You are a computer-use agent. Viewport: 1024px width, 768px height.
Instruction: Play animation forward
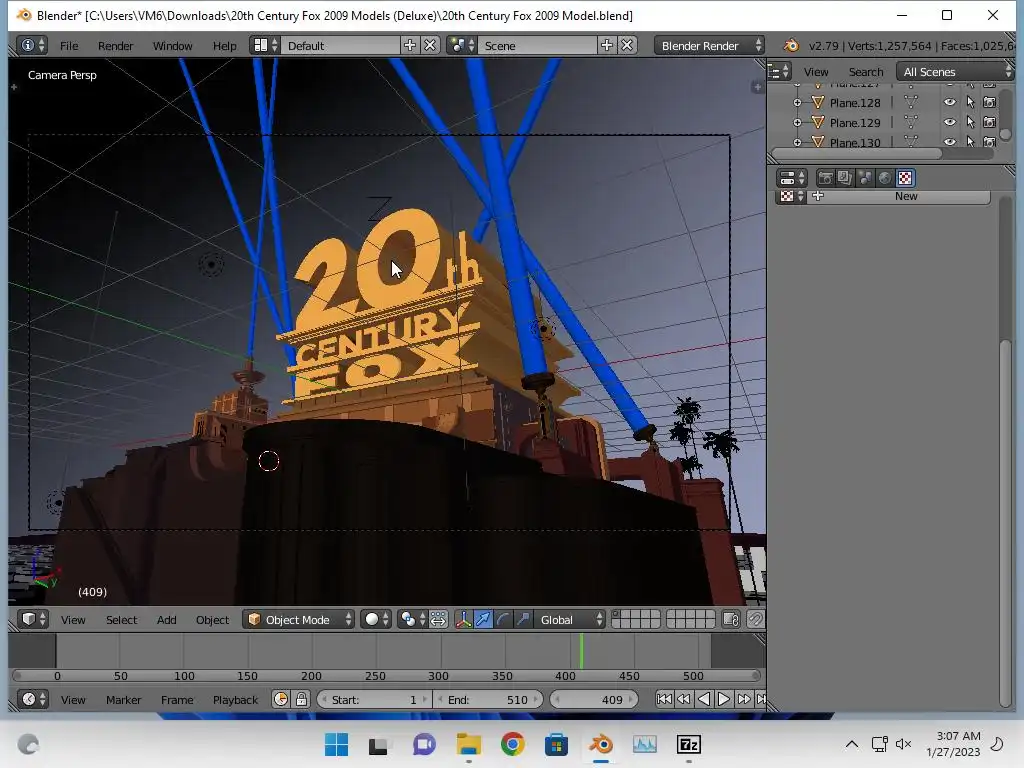point(724,699)
